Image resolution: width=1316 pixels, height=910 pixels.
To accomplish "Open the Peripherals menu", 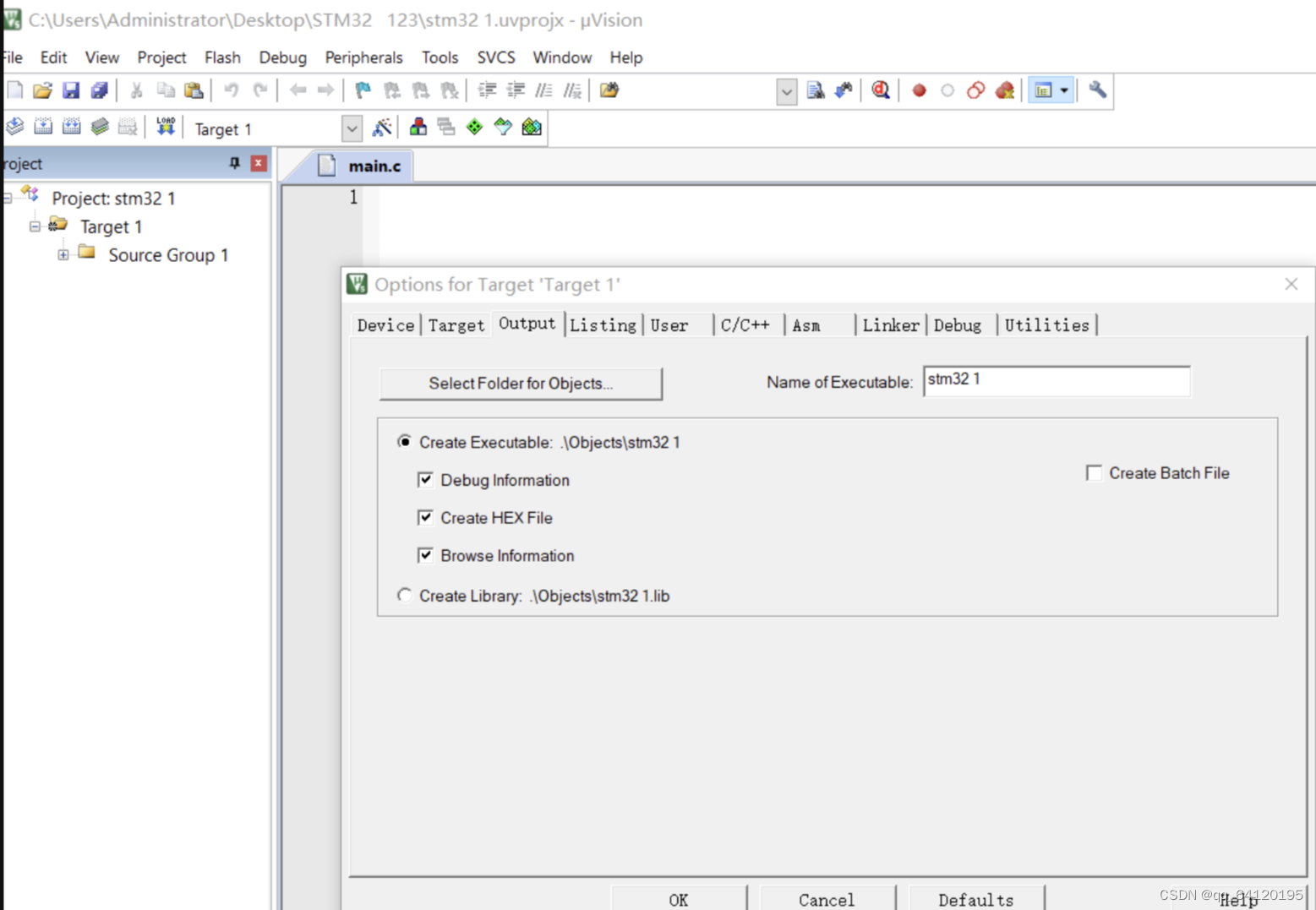I will click(x=363, y=57).
